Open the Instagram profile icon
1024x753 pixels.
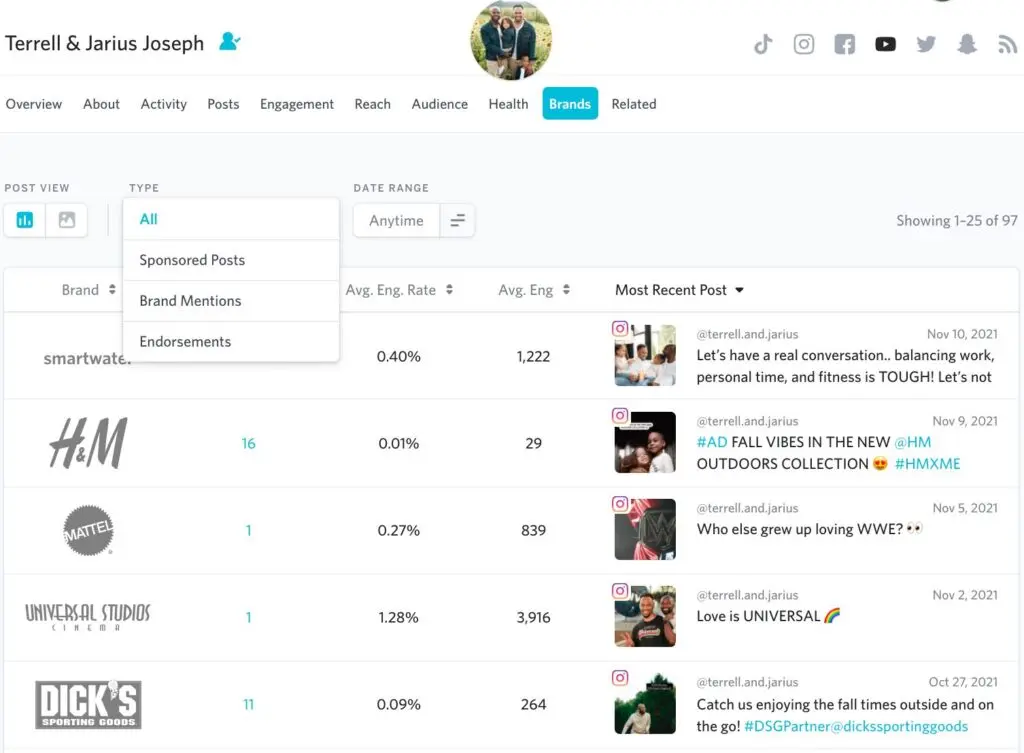[x=804, y=44]
